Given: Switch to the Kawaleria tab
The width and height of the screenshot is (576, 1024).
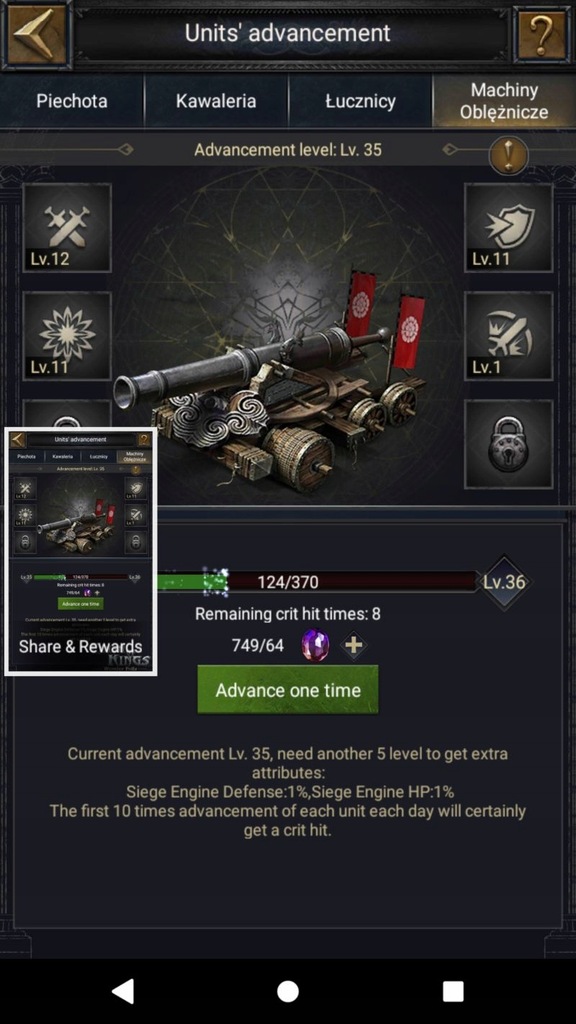Looking at the screenshot, I should click(x=216, y=101).
